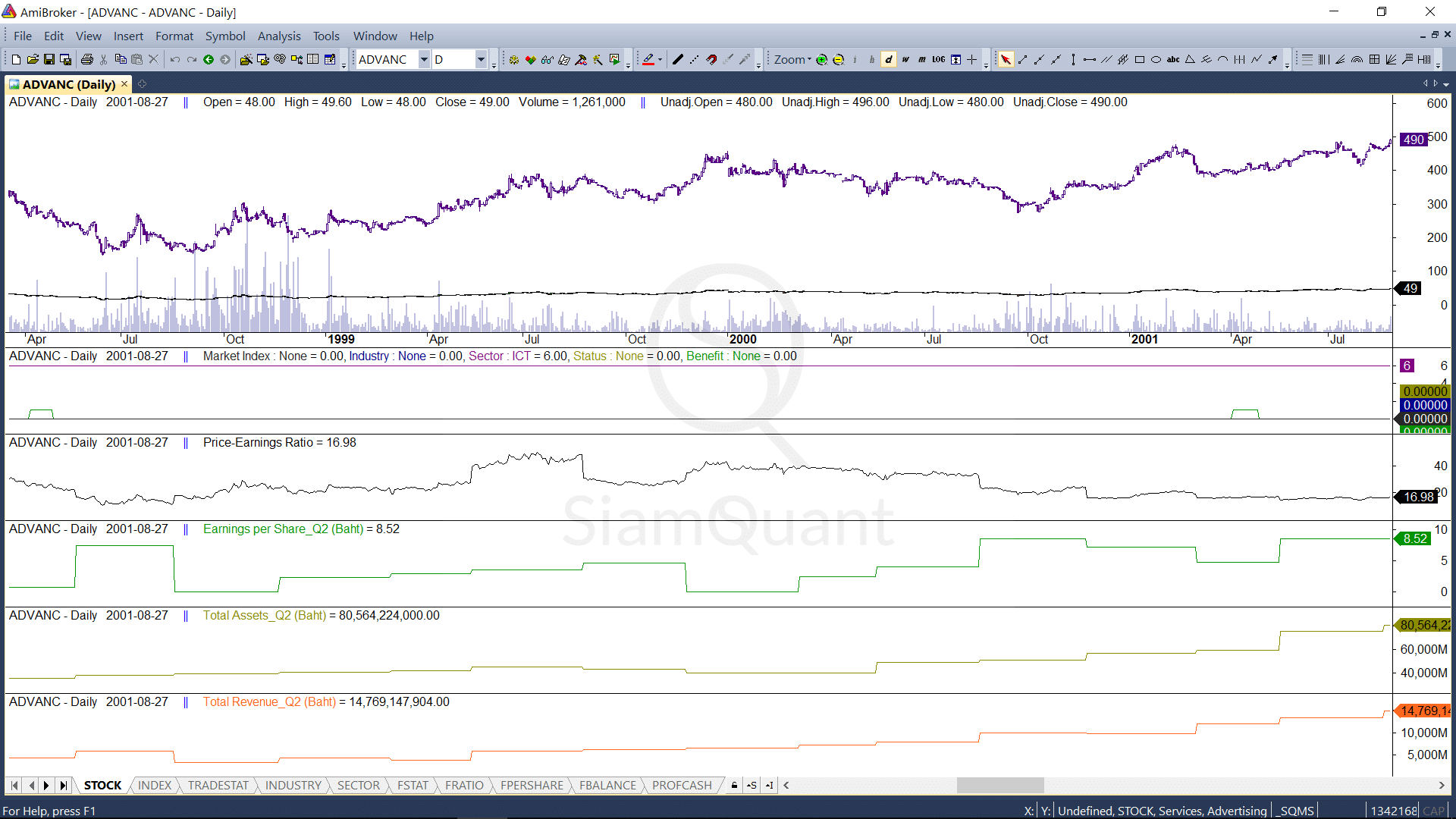Select the rectangle drawing tool
This screenshot has width=1456, height=819.
[1139, 59]
